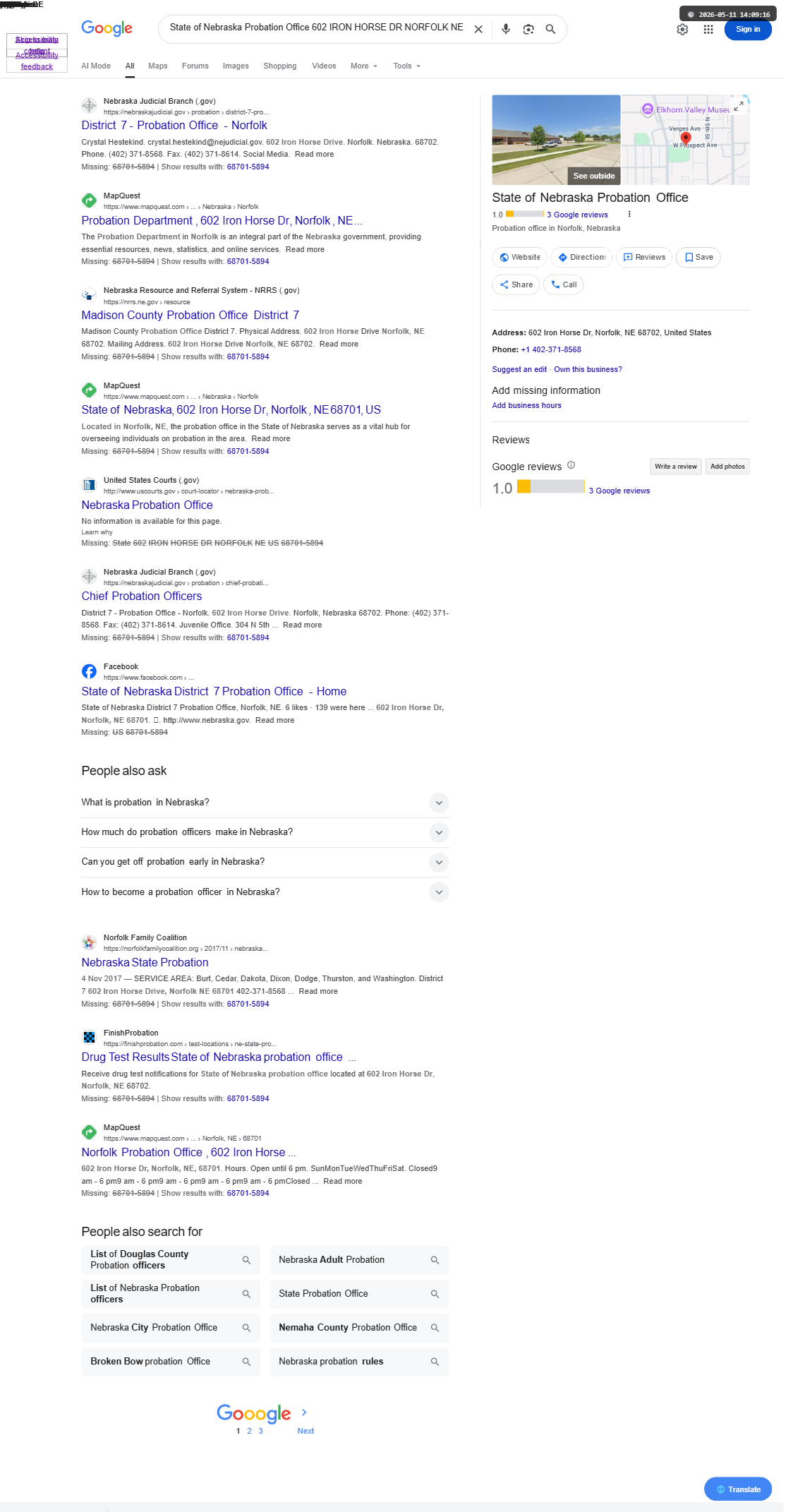Open the Tools dropdown menu

tap(406, 66)
